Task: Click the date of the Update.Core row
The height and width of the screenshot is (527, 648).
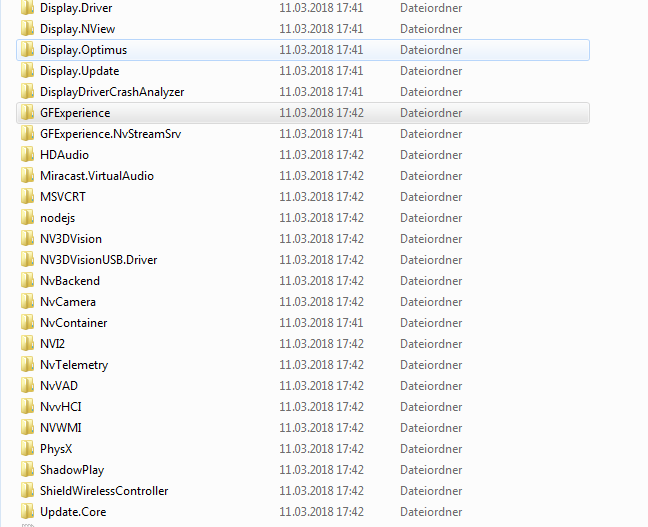Action: click(x=322, y=512)
